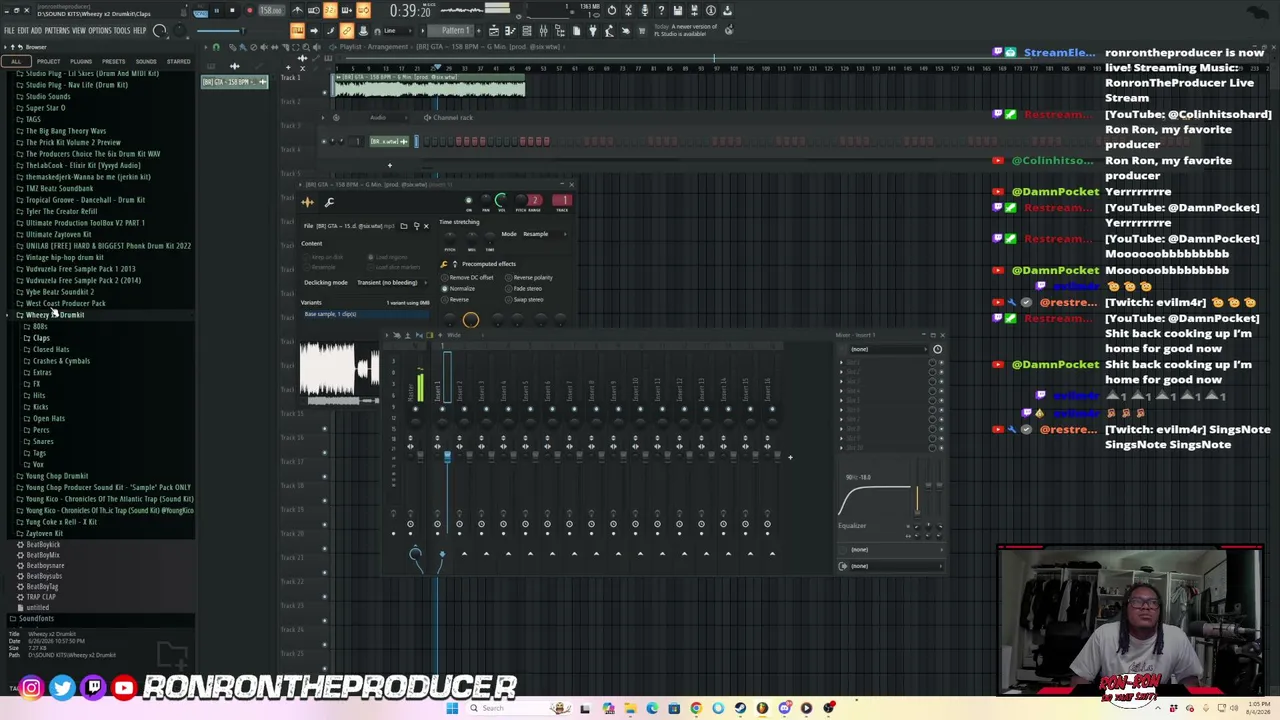Pause playback in the transport panel

(216, 11)
